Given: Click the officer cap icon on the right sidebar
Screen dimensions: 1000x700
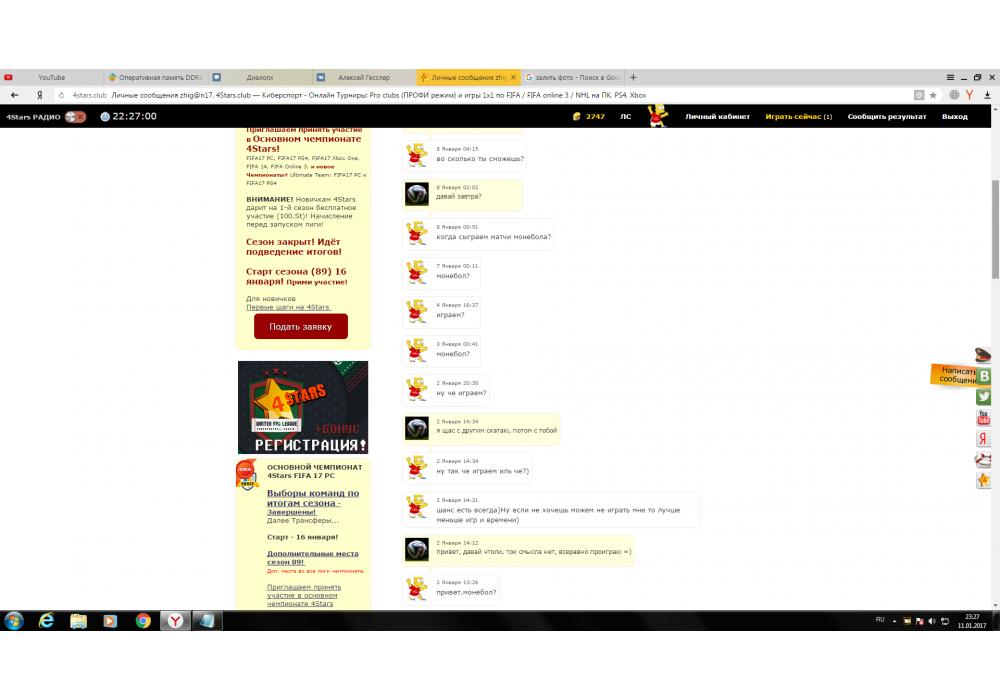Looking at the screenshot, I should (x=983, y=354).
